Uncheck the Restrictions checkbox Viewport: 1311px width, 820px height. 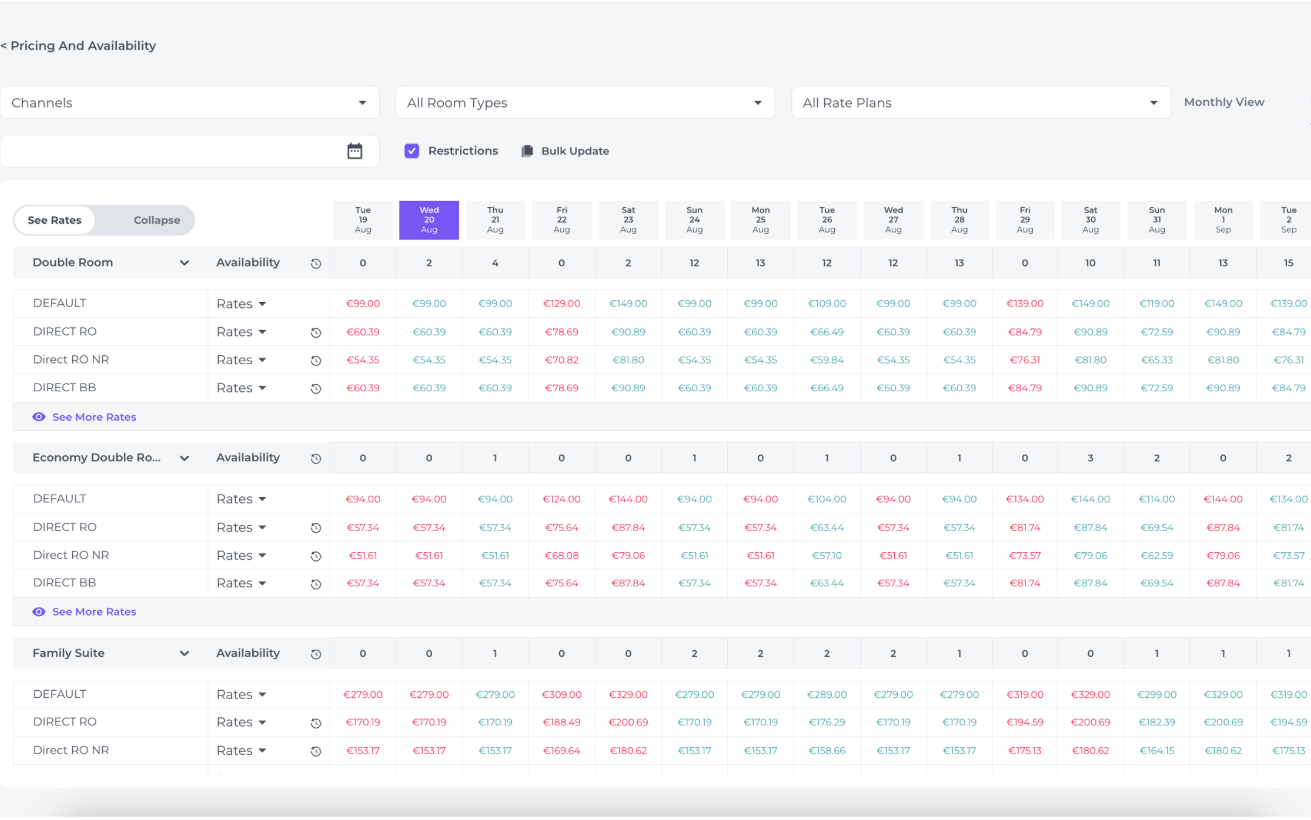click(x=412, y=151)
